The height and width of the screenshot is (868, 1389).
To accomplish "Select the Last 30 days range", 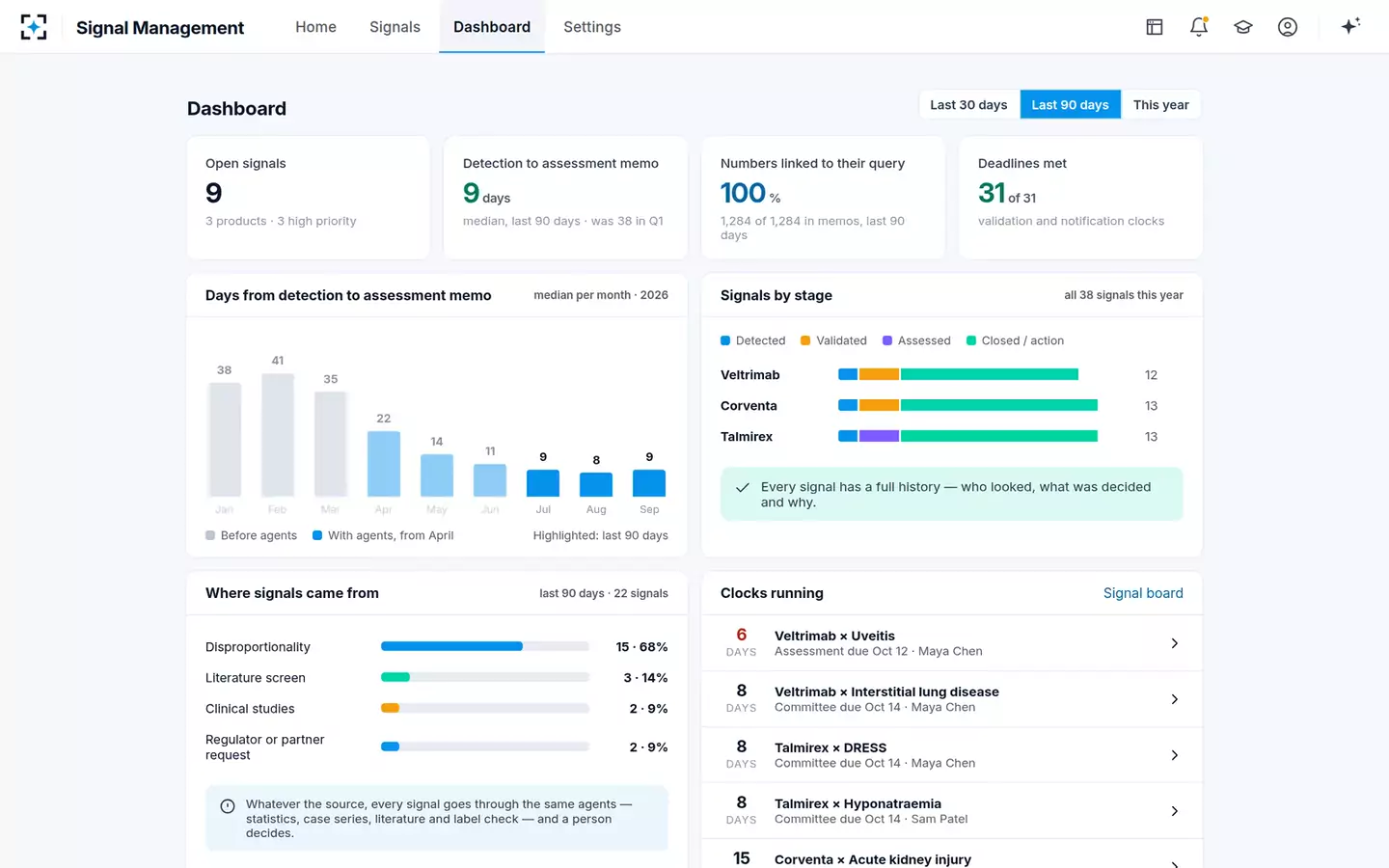I will (968, 105).
